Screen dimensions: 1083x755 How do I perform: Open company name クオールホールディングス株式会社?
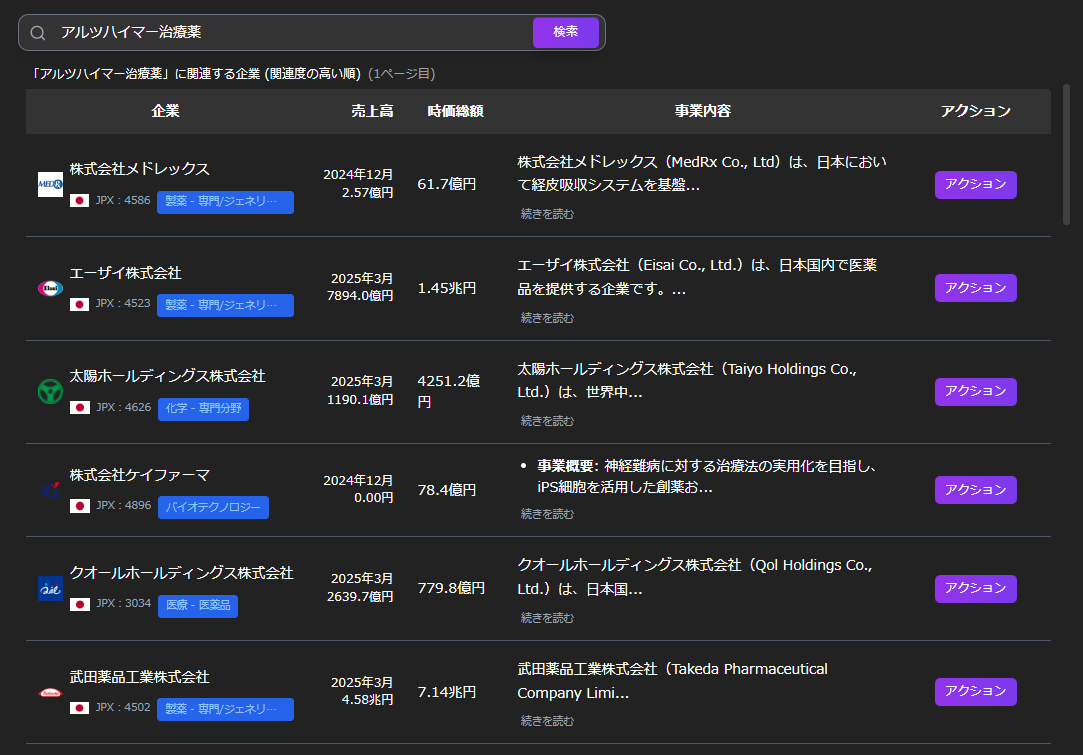tap(182, 573)
